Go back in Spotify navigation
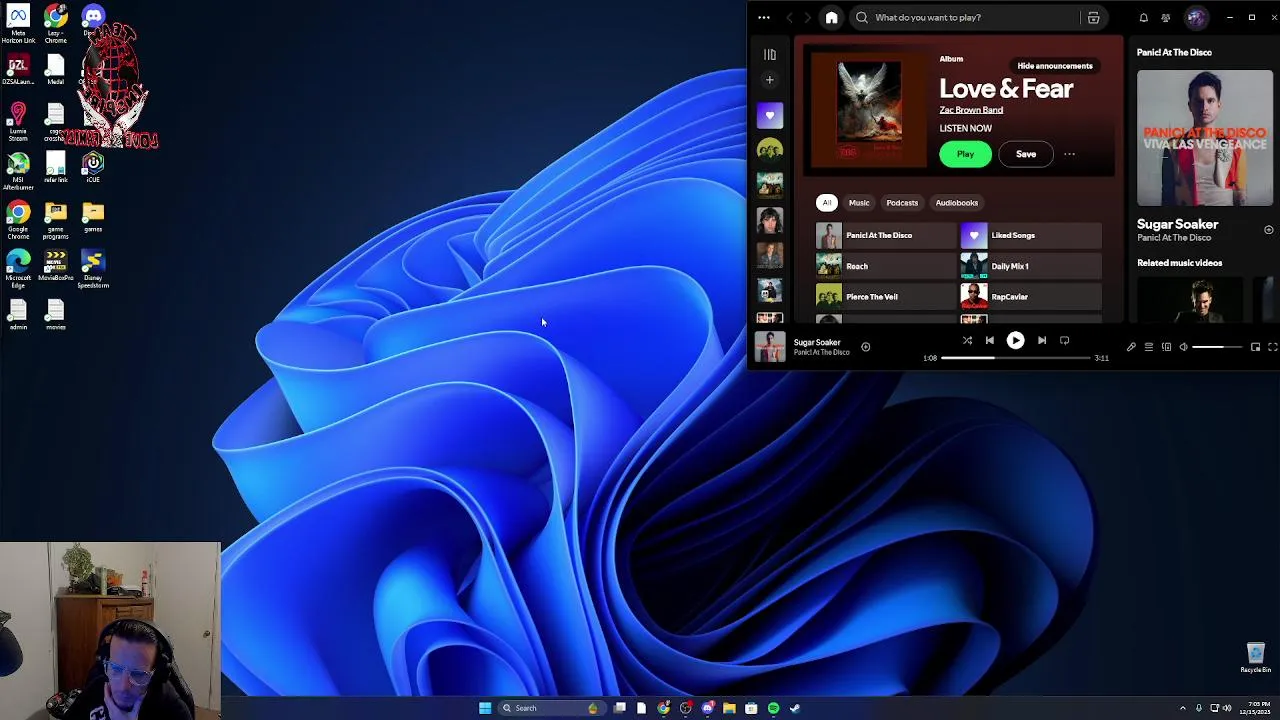The image size is (1280, 720). pyautogui.click(x=789, y=17)
